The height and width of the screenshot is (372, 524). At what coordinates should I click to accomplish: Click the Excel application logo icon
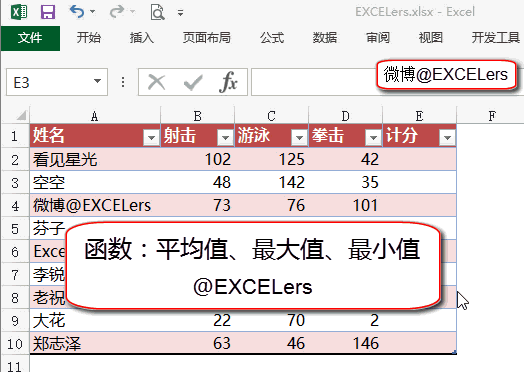pyautogui.click(x=19, y=12)
